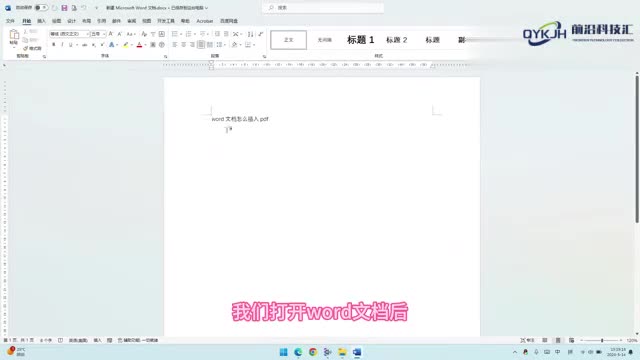Click the Format Painter button
The image size is (640, 360).
point(33,48)
